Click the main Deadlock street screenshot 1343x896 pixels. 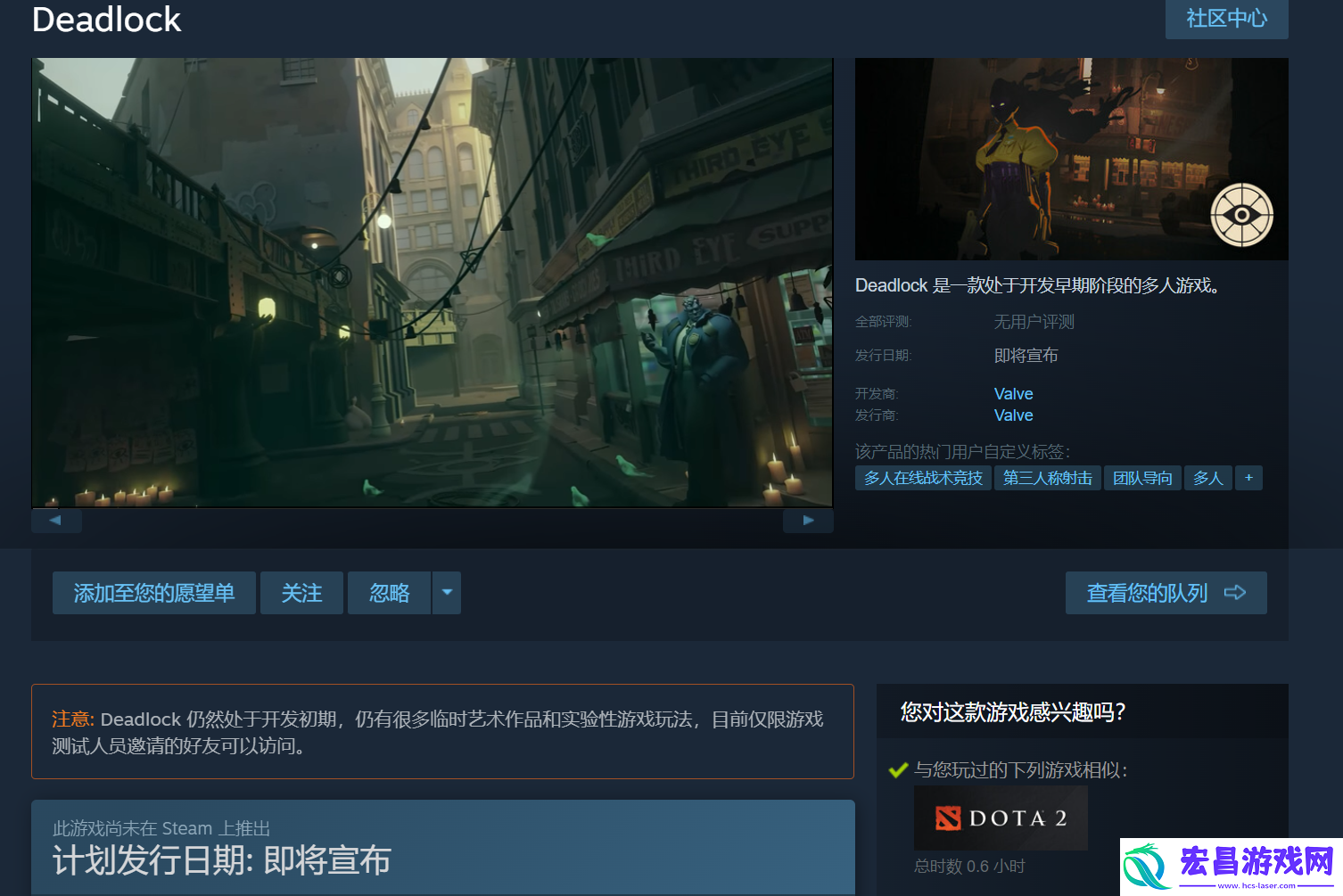(433, 283)
